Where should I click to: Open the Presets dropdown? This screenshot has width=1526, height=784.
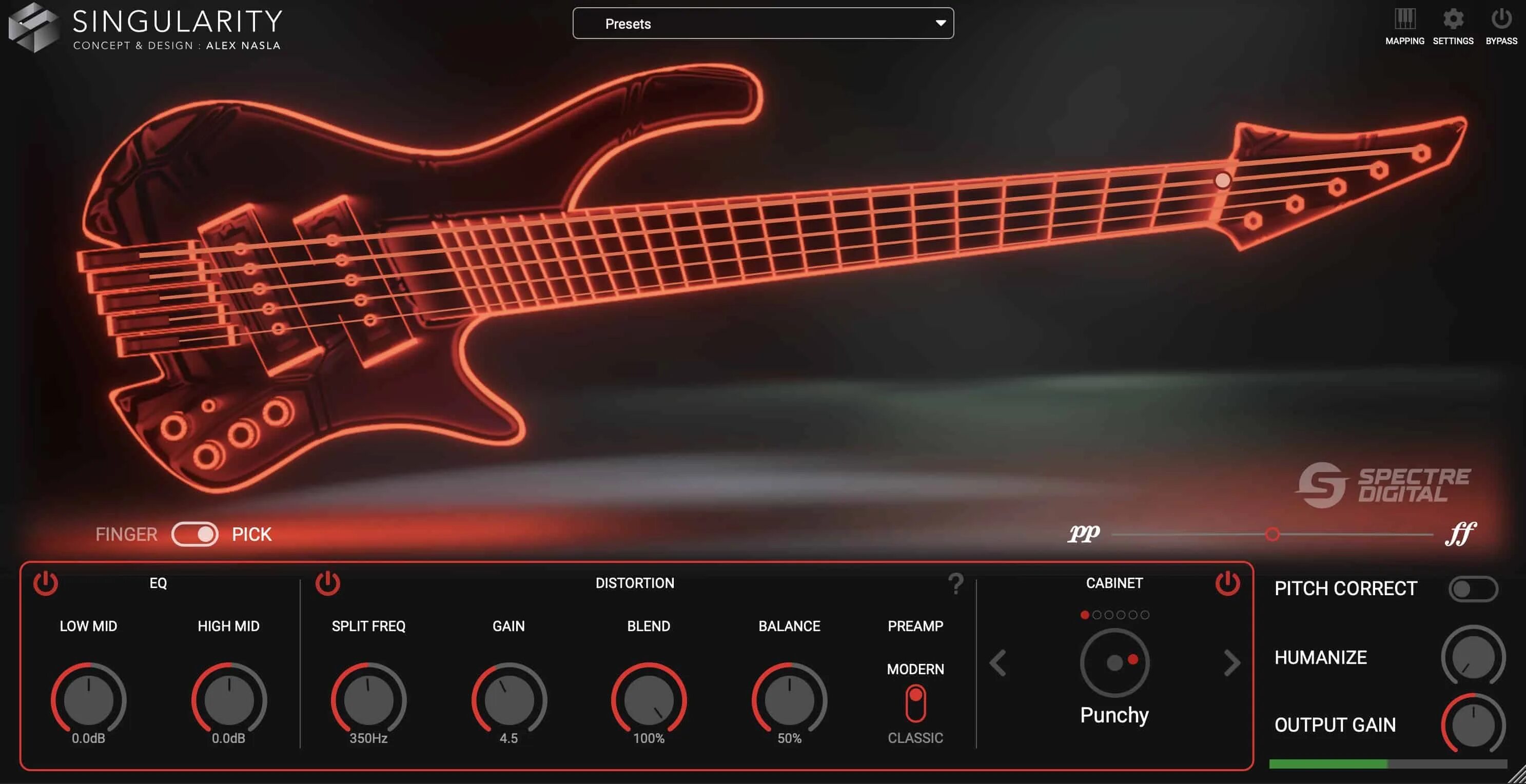(x=763, y=24)
